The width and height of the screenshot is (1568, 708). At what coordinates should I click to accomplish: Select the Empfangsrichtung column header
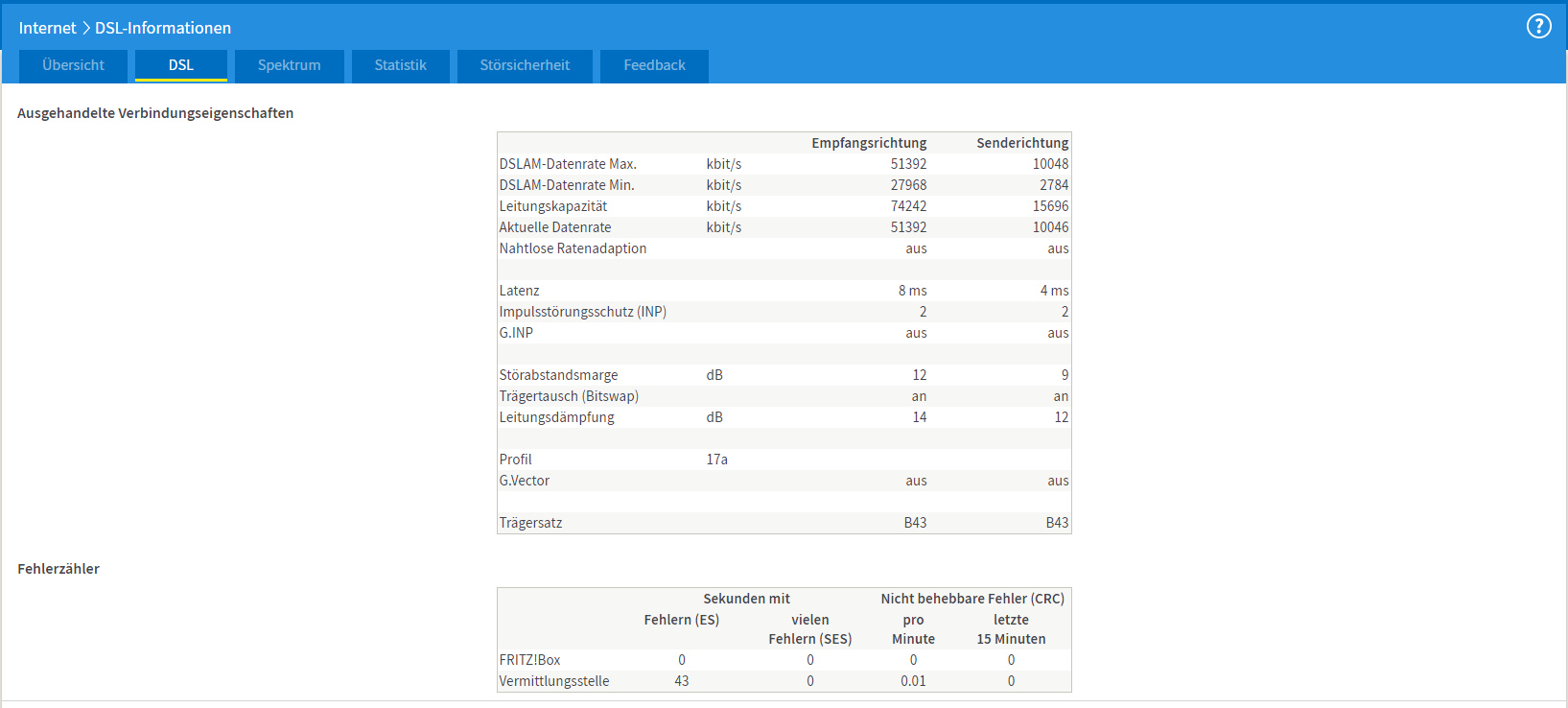click(x=869, y=143)
